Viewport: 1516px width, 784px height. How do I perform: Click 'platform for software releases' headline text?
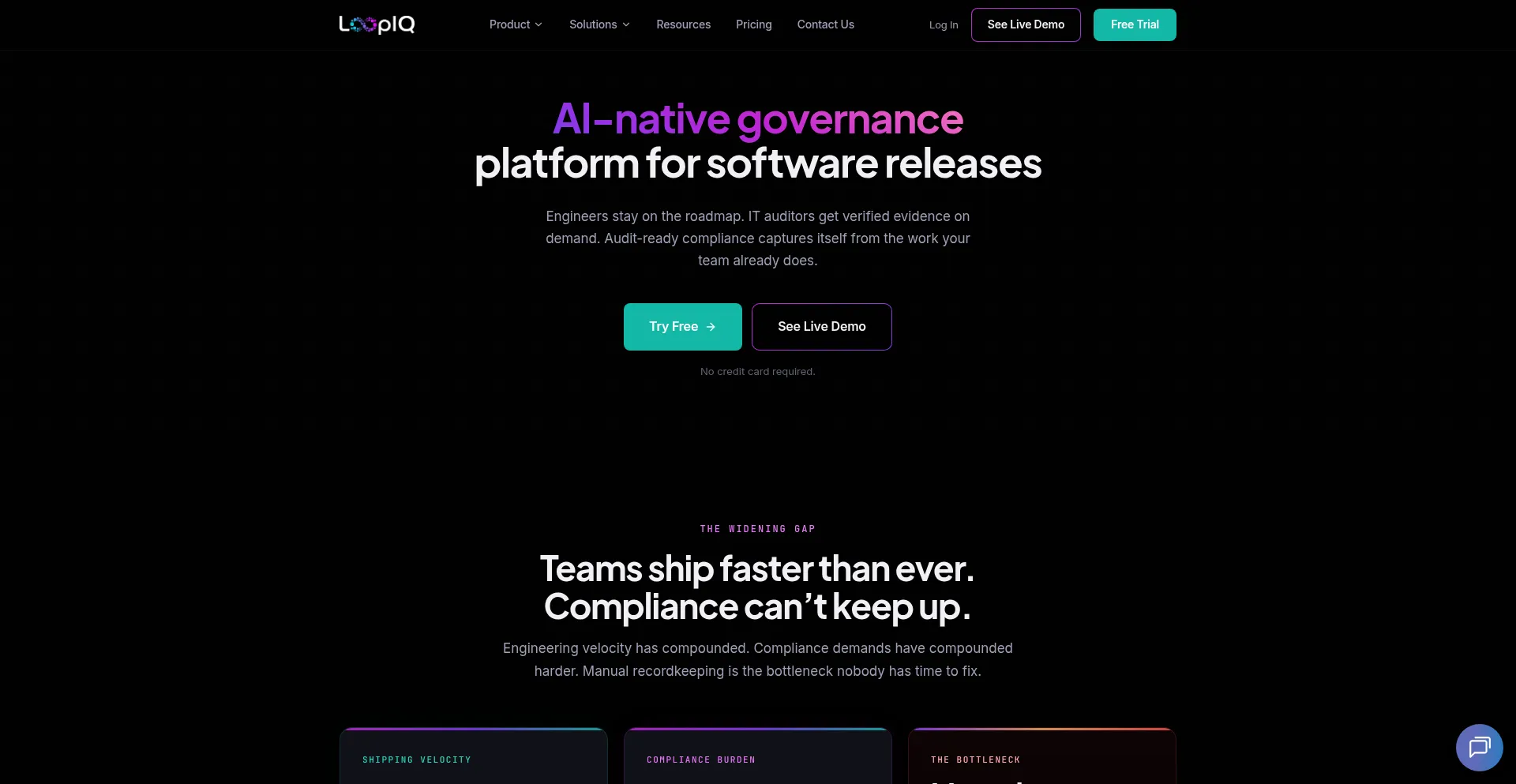(757, 163)
